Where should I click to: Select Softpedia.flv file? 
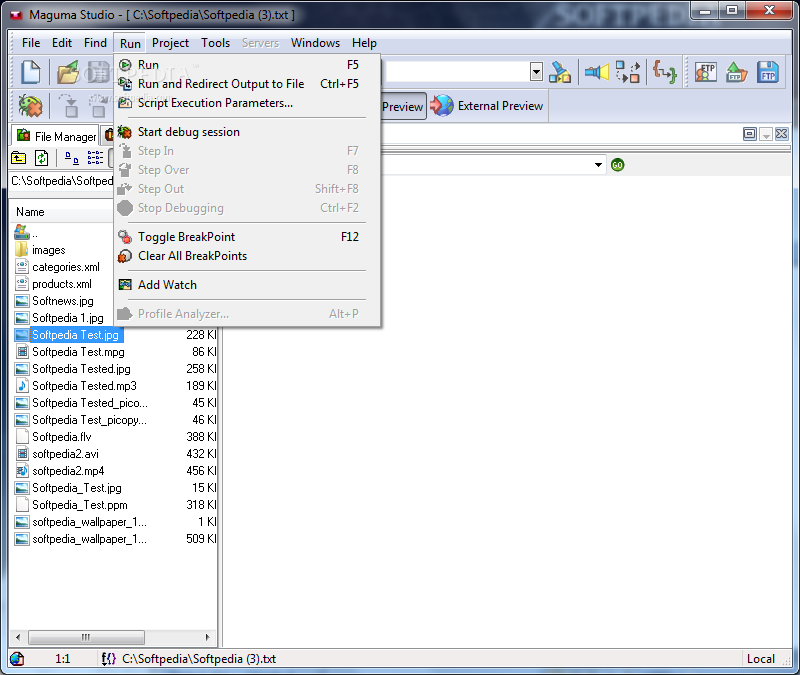pos(62,437)
